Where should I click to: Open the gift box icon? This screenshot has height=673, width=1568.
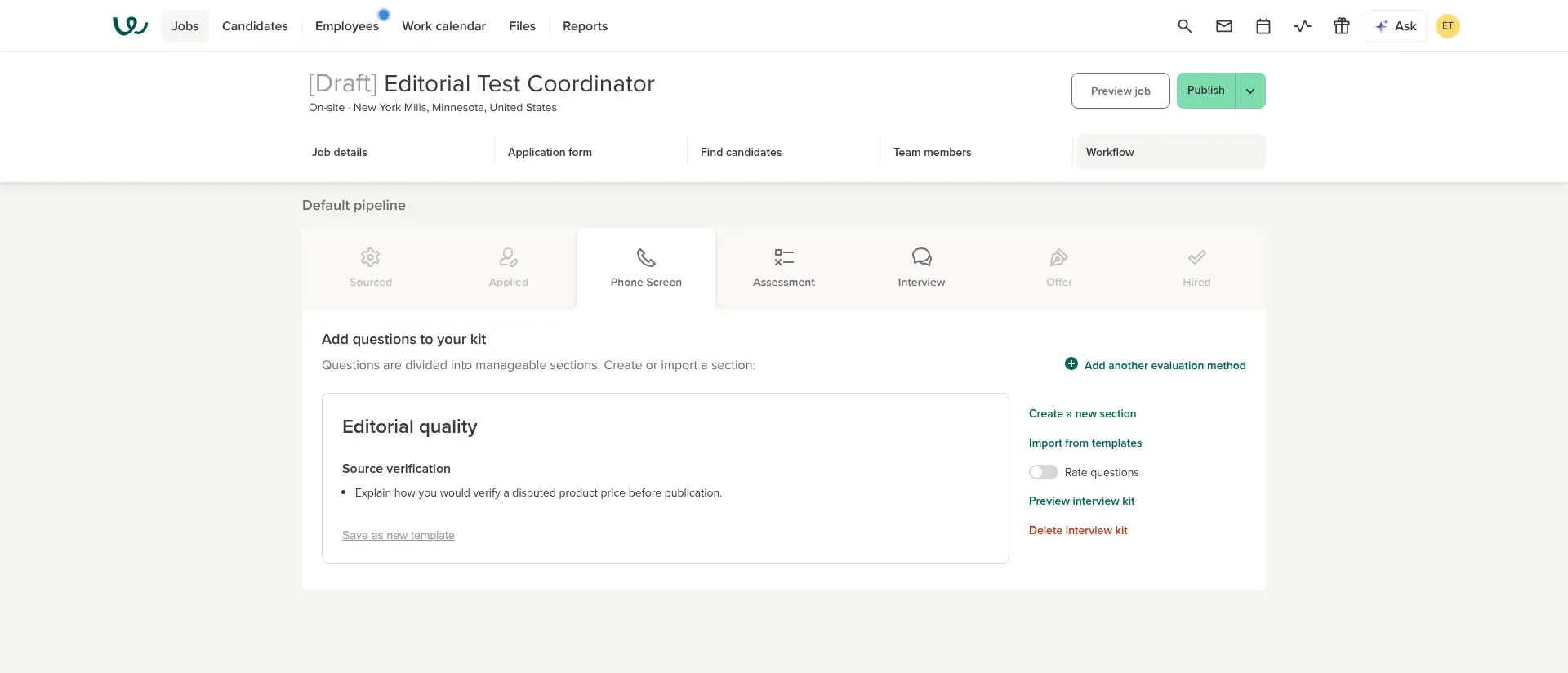(1341, 26)
